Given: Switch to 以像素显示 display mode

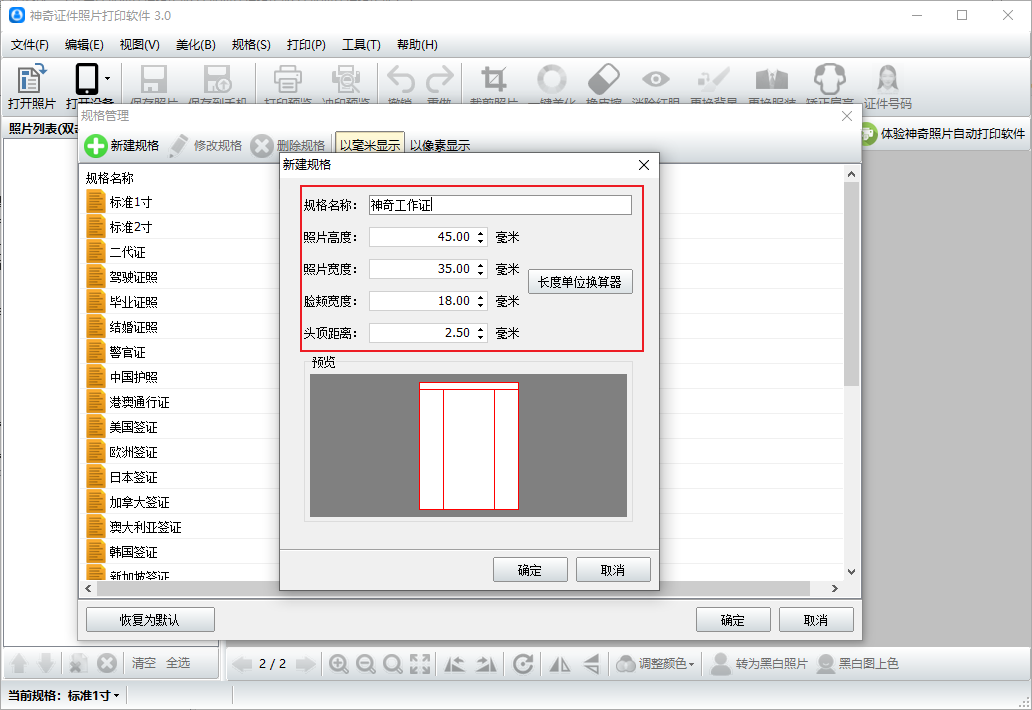Looking at the screenshot, I should click(440, 145).
